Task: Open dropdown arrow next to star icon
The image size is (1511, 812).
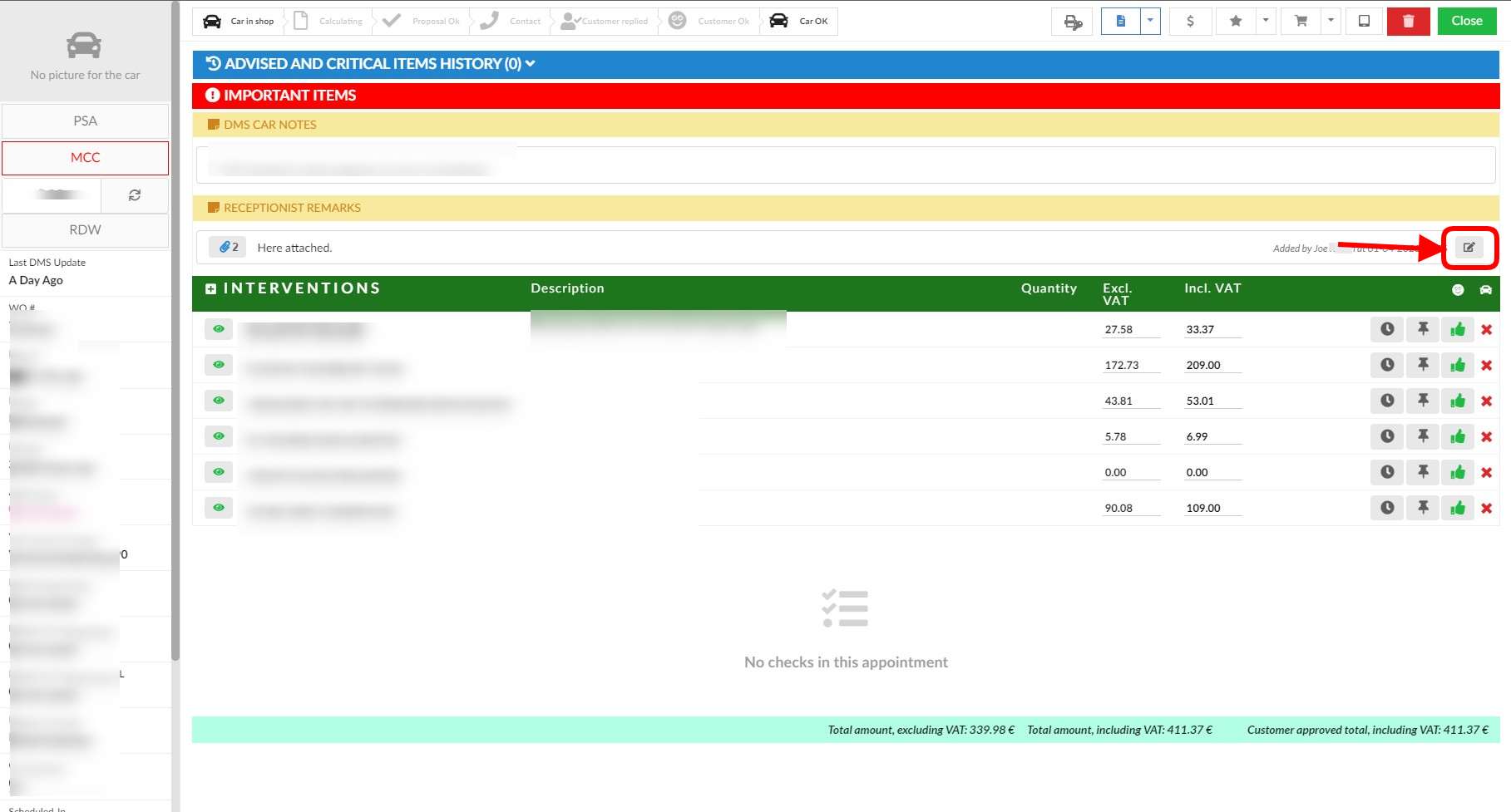Action: [1265, 22]
